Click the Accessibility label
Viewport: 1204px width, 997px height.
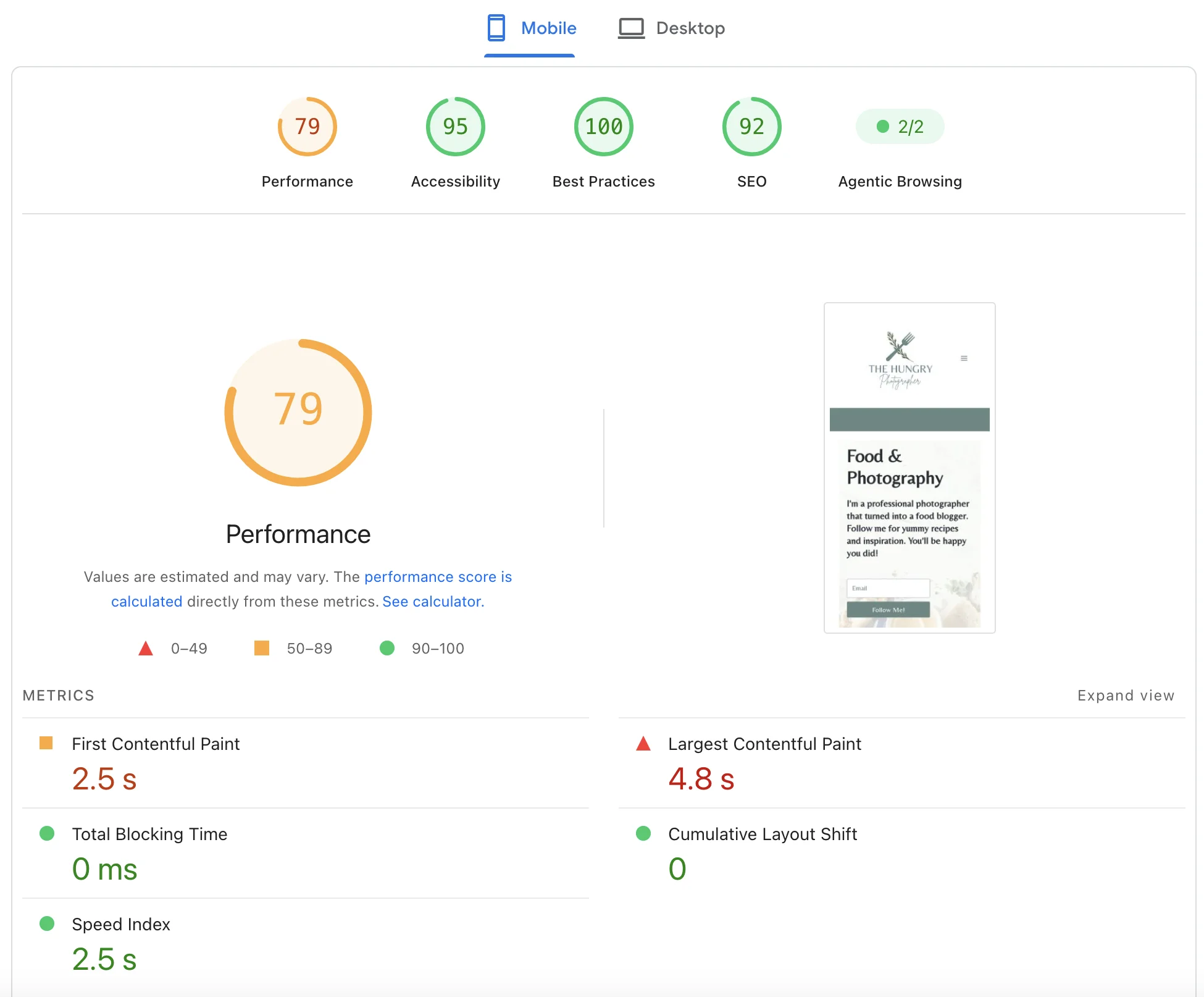pyautogui.click(x=456, y=182)
